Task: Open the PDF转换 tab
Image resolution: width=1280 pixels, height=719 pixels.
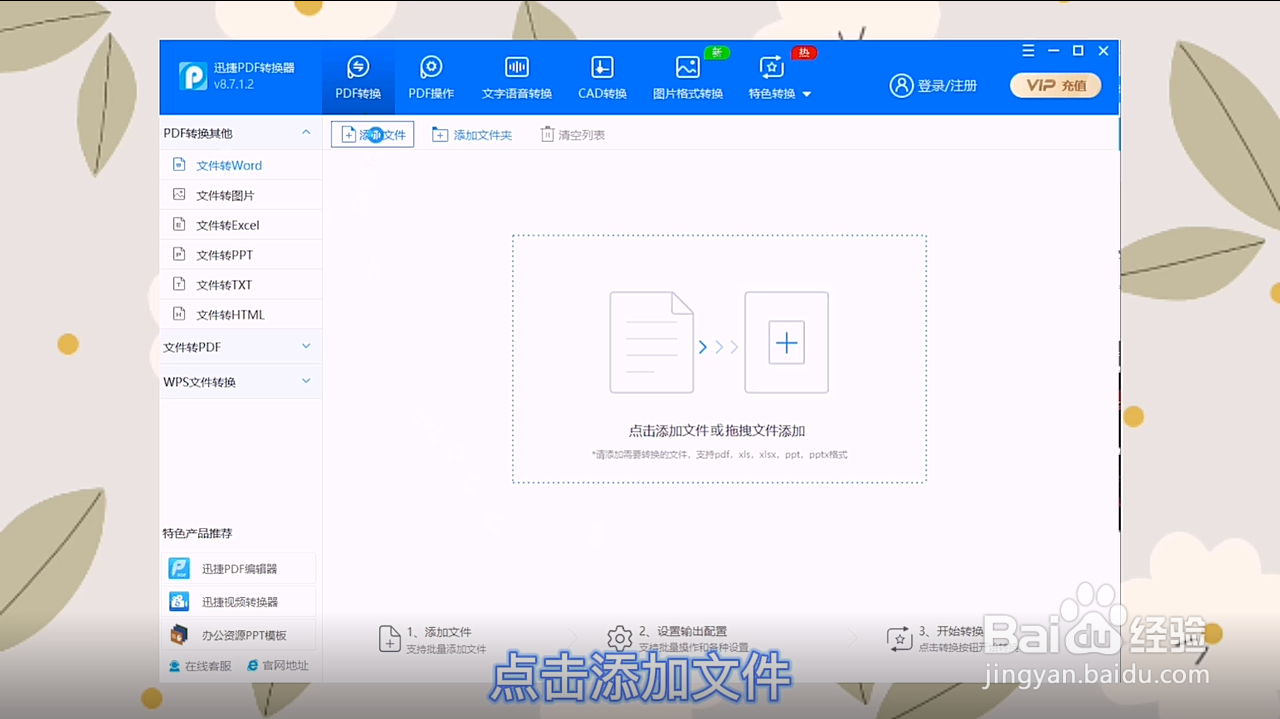Action: point(357,79)
